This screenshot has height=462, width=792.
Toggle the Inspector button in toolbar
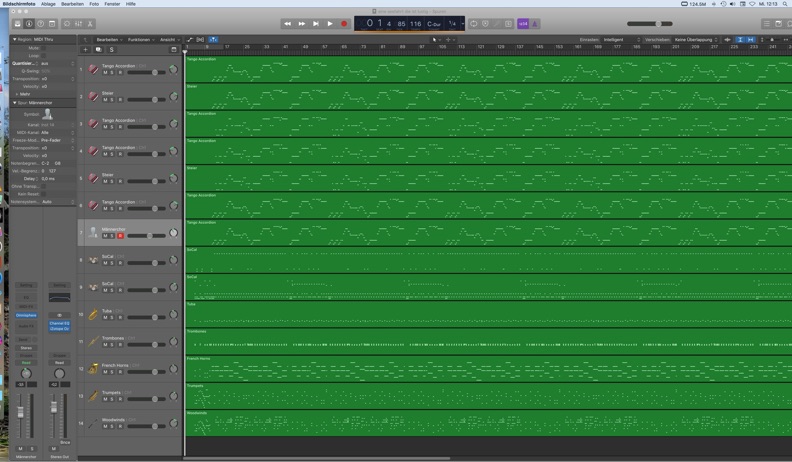29,24
